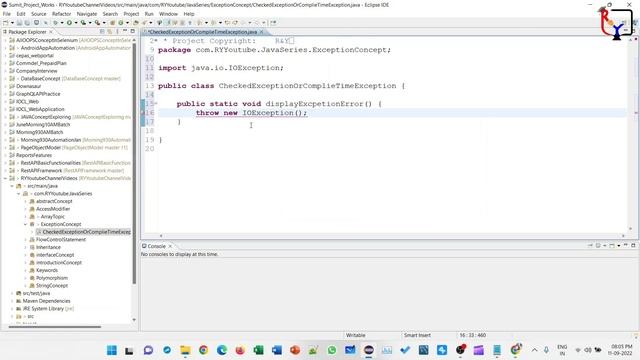
Task: Maximize the Console panel
Action: [x=633, y=246]
